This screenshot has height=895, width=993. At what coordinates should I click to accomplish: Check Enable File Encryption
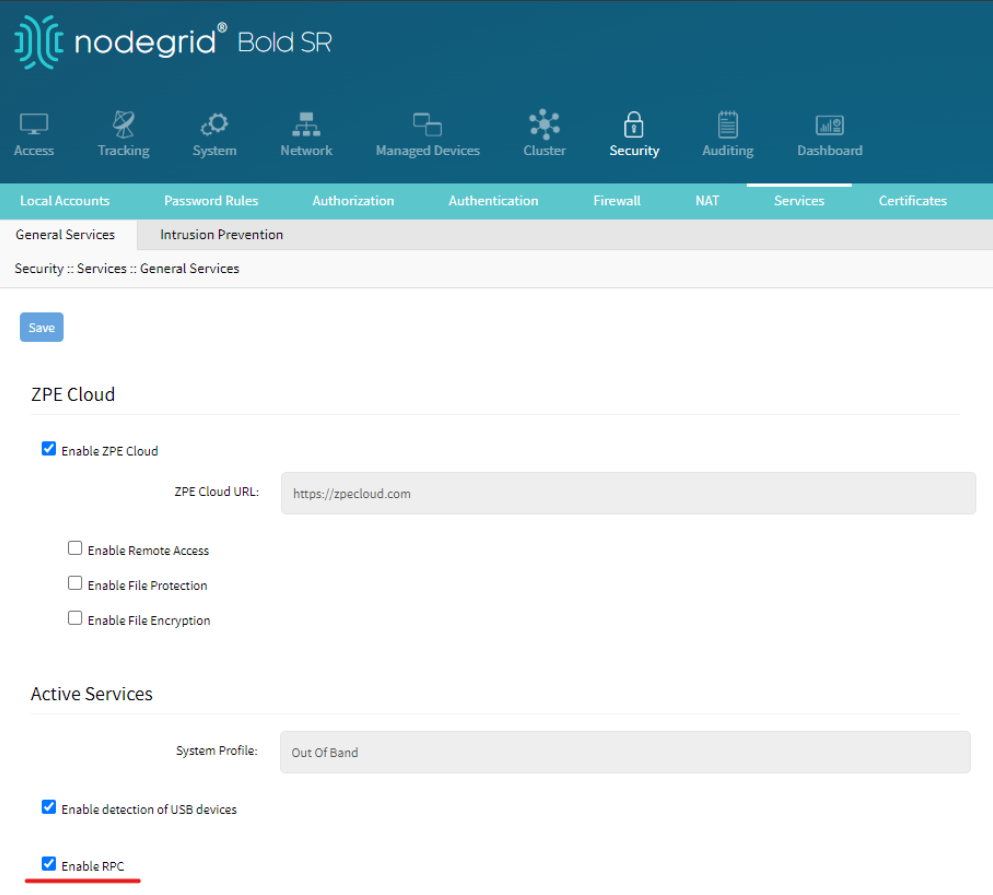[75, 618]
